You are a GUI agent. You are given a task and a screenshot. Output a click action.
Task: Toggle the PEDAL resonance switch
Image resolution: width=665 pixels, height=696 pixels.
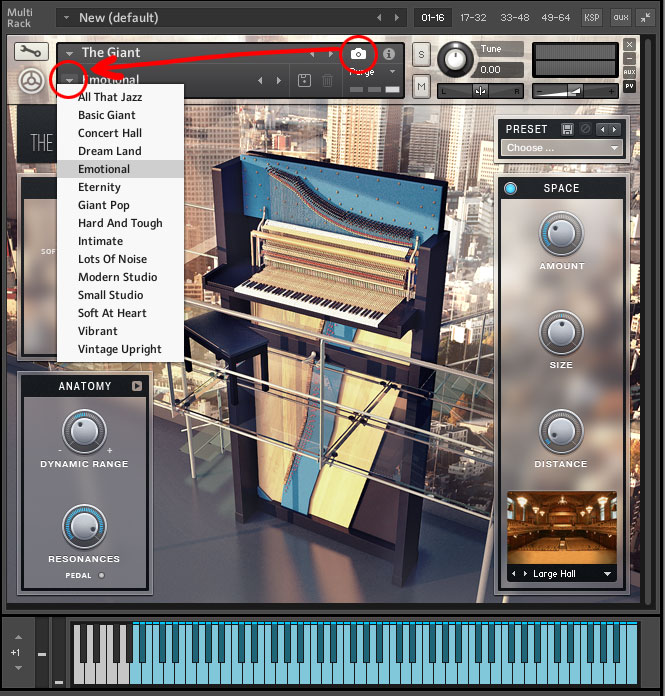102,575
